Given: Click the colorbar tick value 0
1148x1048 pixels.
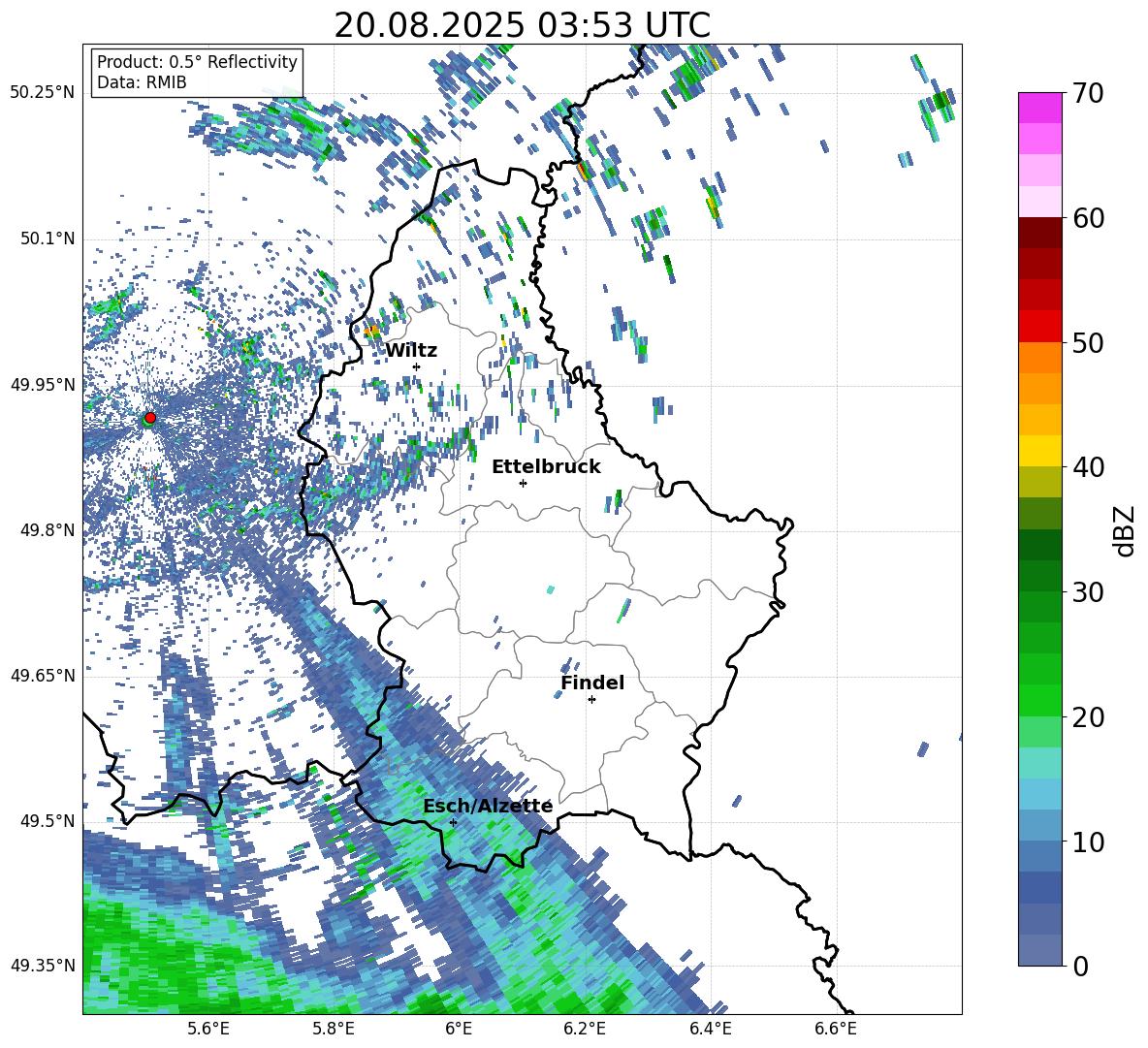Looking at the screenshot, I should tap(1080, 966).
